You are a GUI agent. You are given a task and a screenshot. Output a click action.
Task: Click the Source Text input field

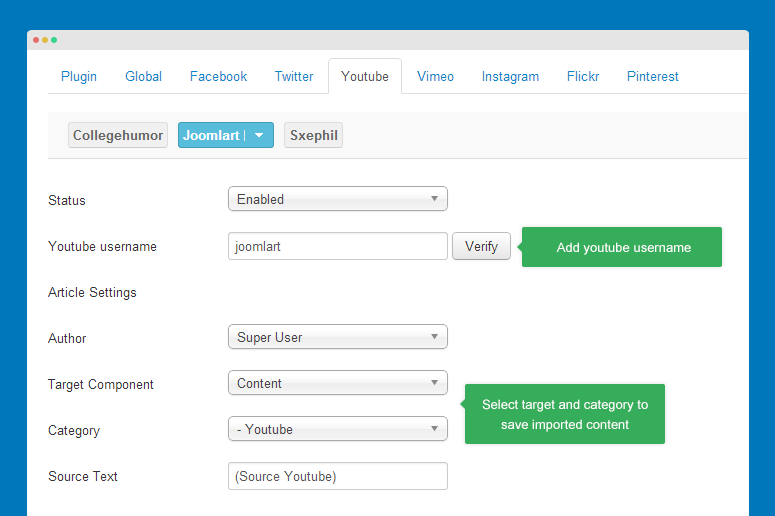click(338, 476)
